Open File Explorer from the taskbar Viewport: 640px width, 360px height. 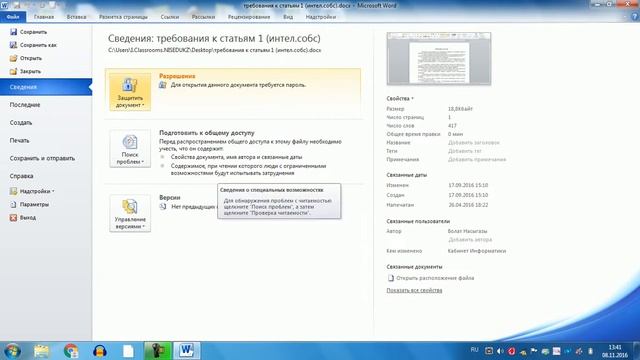coord(42,351)
